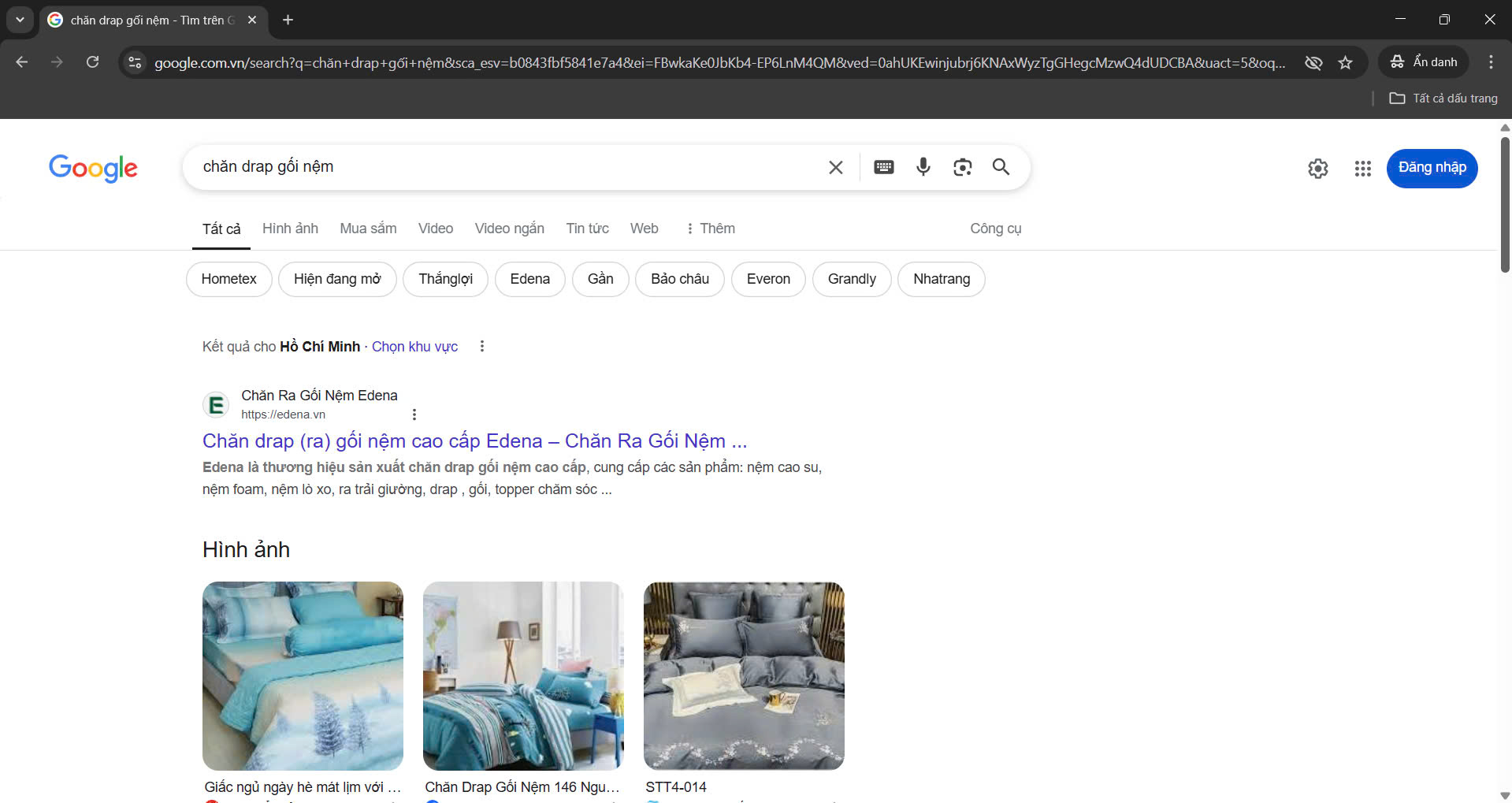Click the scrollbar down arrow
This screenshot has height=803, width=1512.
[1505, 796]
